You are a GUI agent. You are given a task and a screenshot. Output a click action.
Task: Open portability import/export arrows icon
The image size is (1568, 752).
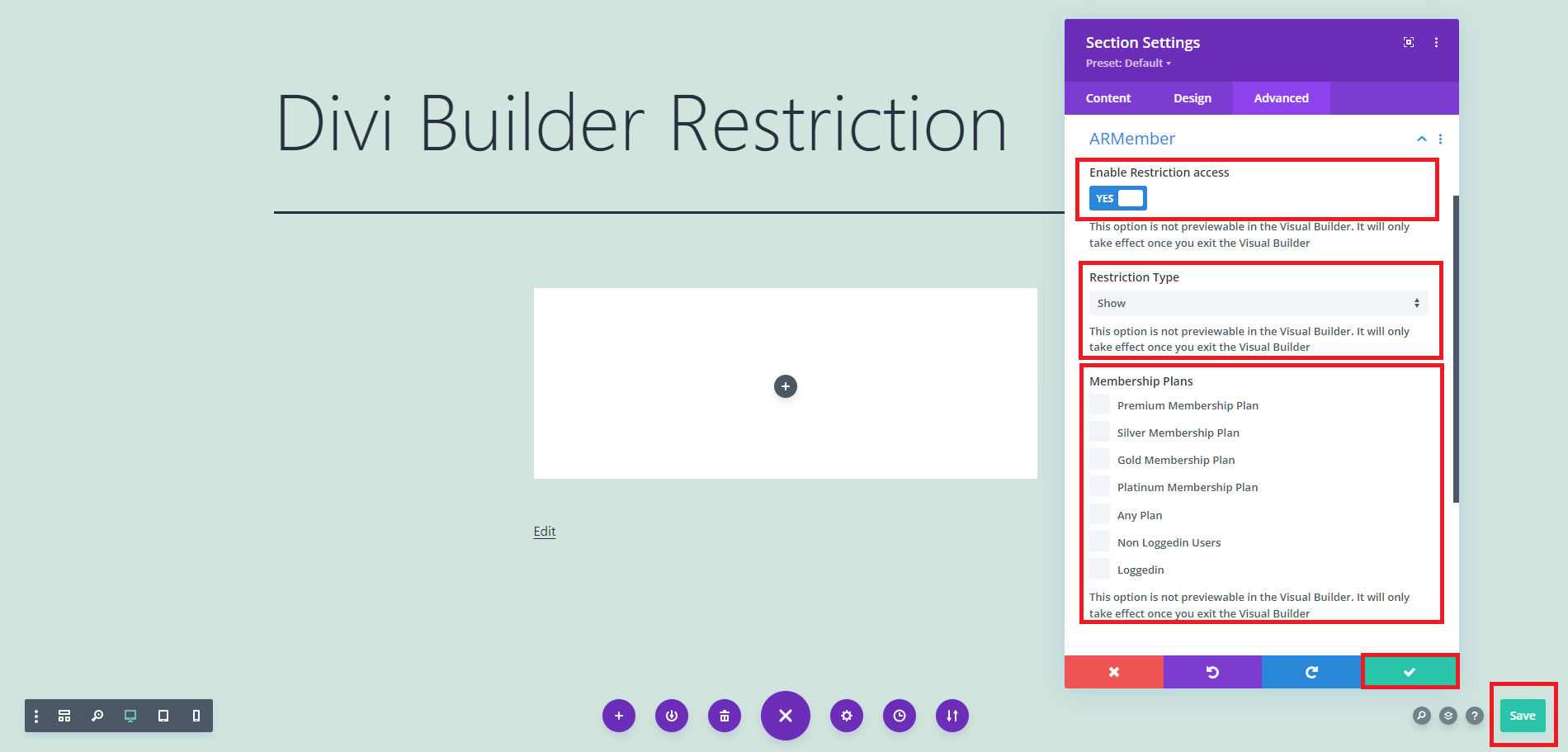952,716
